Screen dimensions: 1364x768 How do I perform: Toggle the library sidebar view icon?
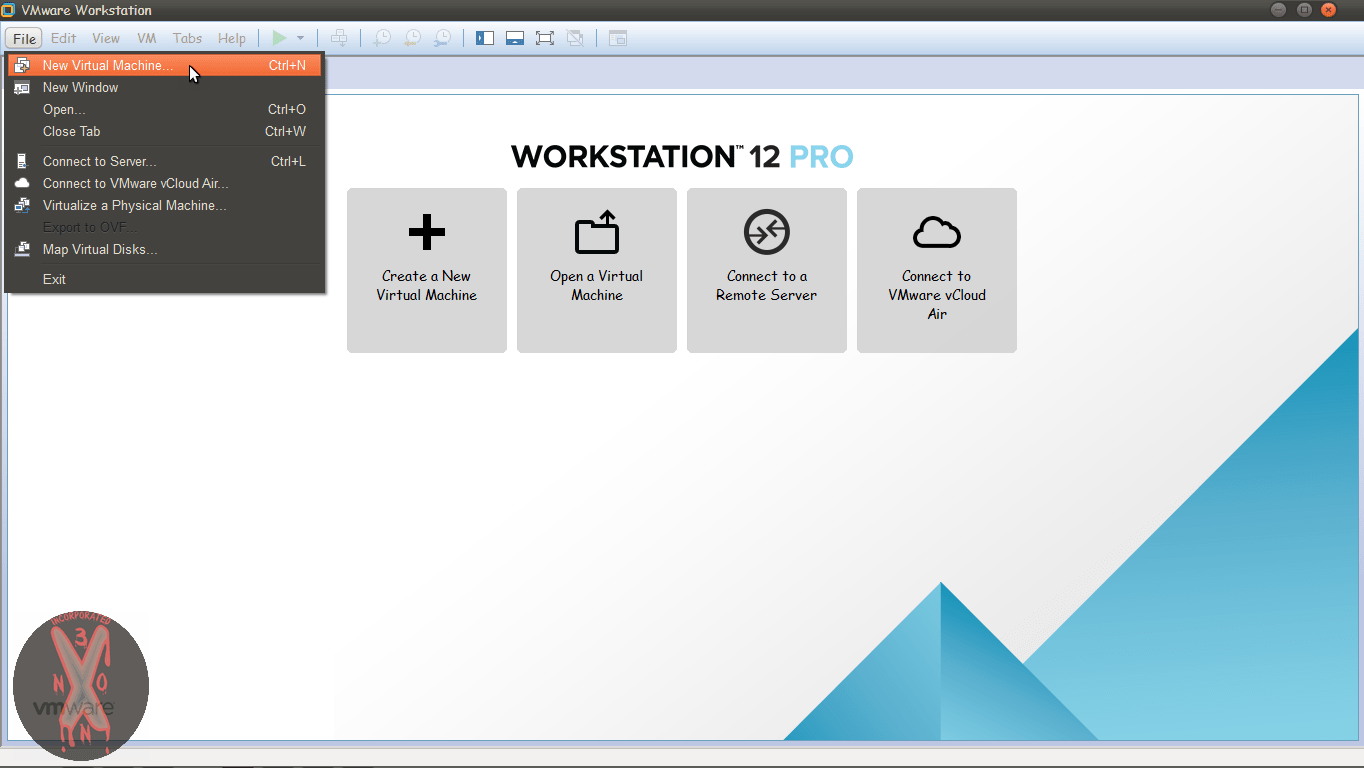(x=485, y=38)
